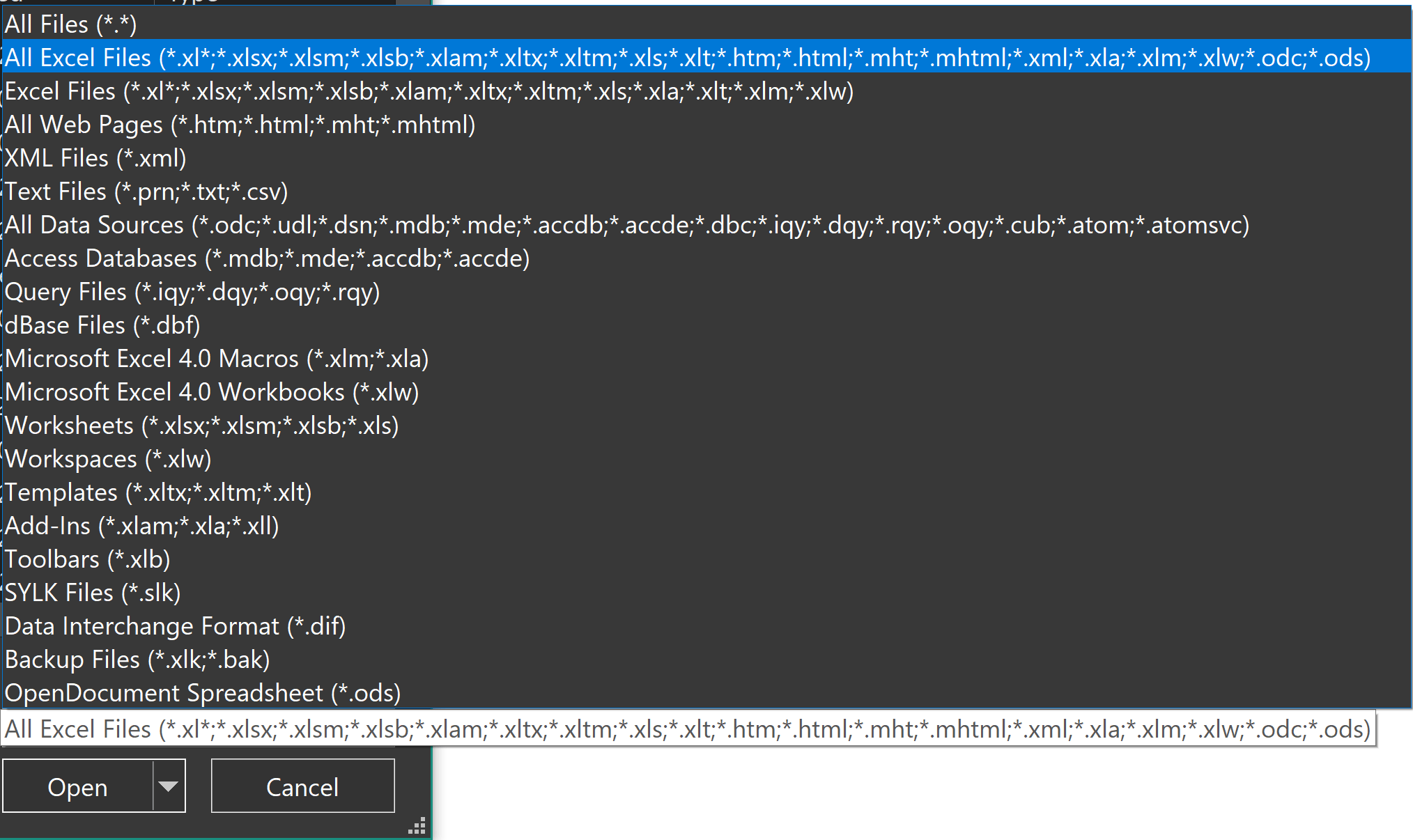Viewport: 1413px width, 840px height.
Task: Pick Query Files filter entry
Action: pyautogui.click(x=192, y=292)
